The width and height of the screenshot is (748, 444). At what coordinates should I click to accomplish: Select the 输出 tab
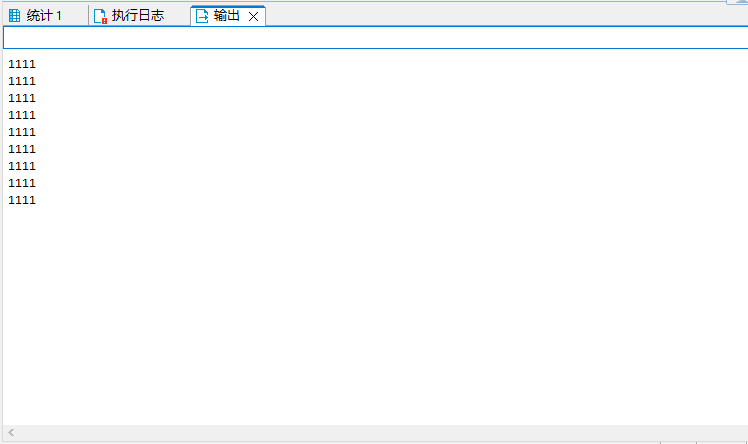click(x=226, y=16)
